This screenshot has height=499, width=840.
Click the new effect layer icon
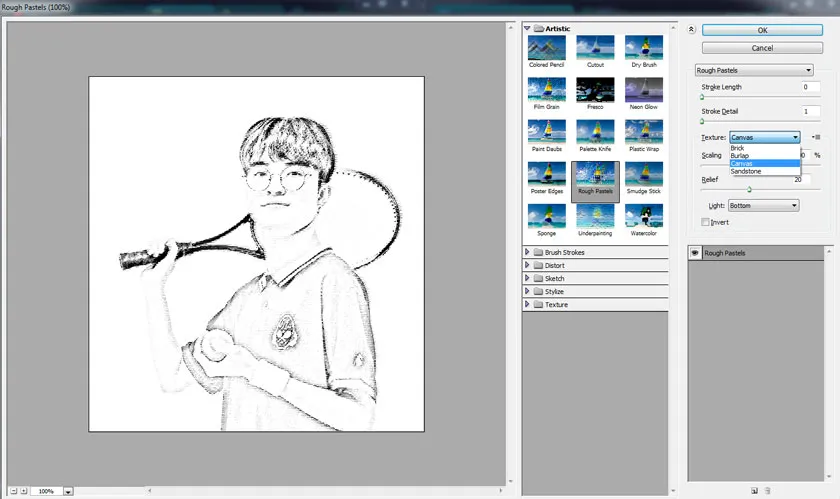[755, 491]
